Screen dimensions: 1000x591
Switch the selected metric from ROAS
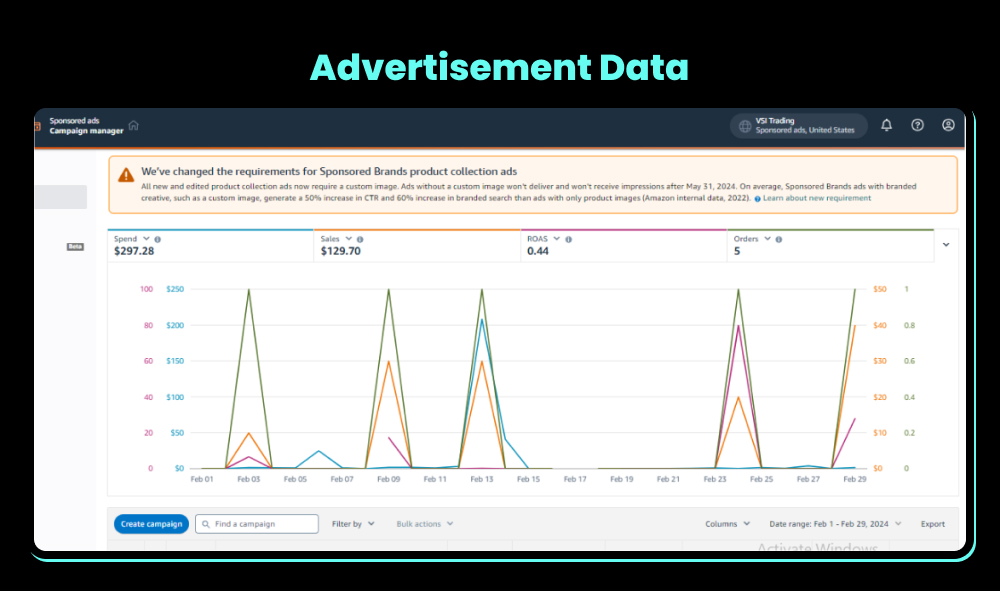pos(555,238)
